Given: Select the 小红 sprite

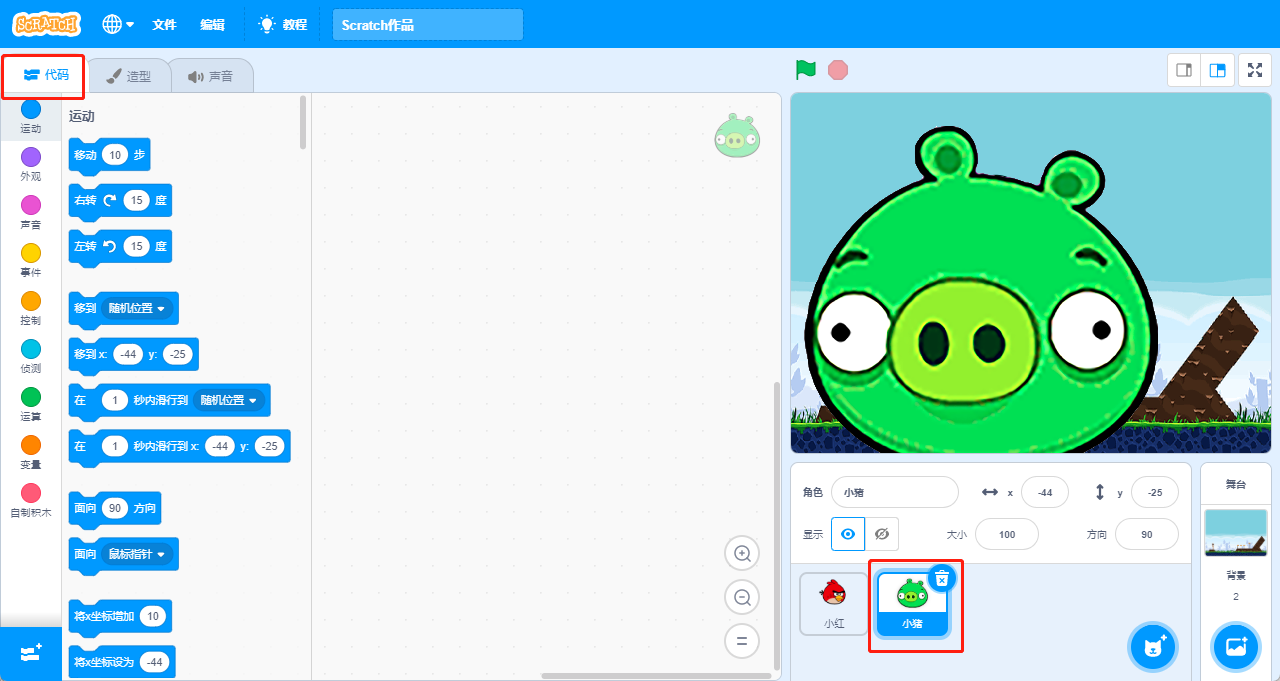Looking at the screenshot, I should [834, 603].
